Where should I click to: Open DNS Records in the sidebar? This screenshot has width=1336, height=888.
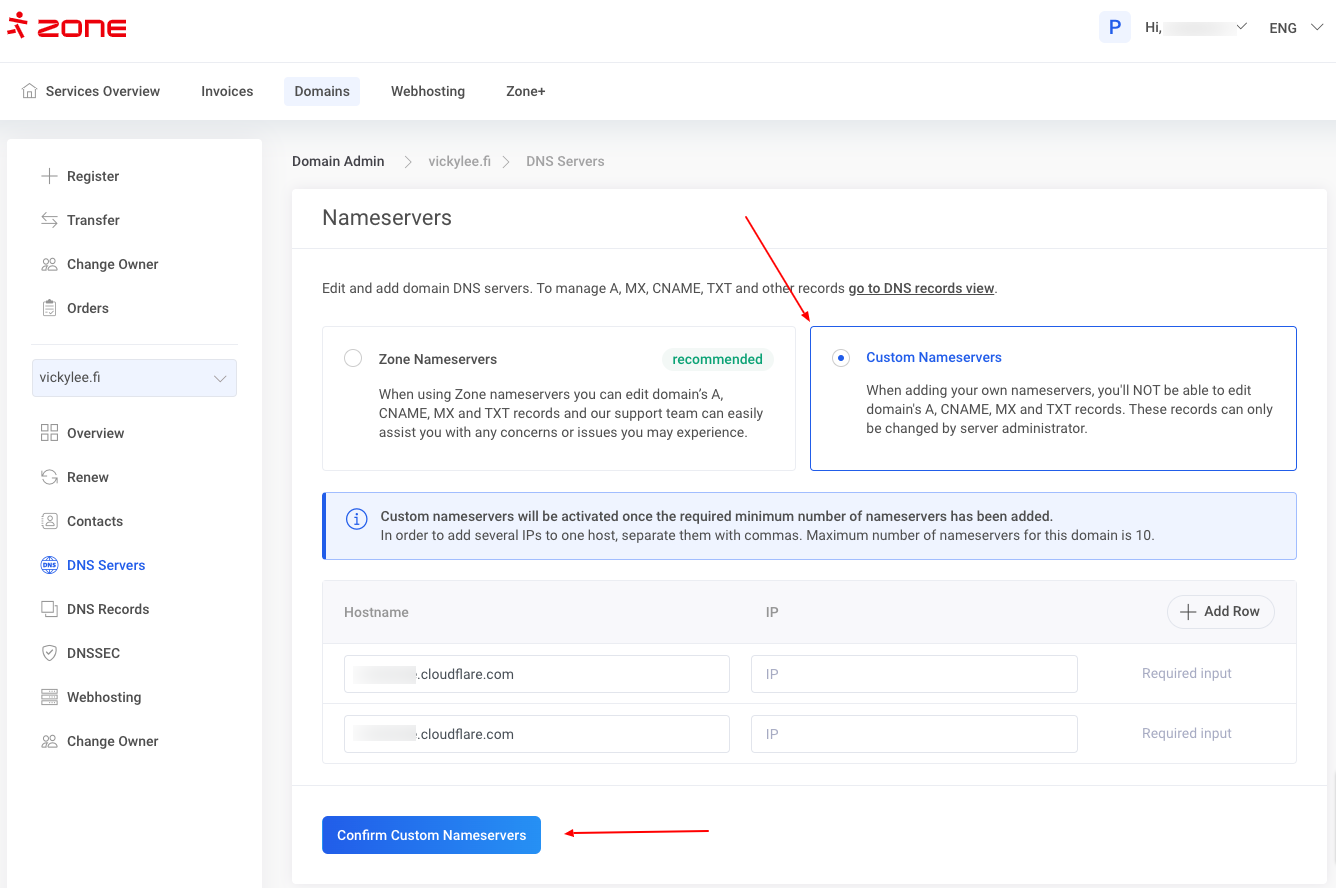pos(108,609)
